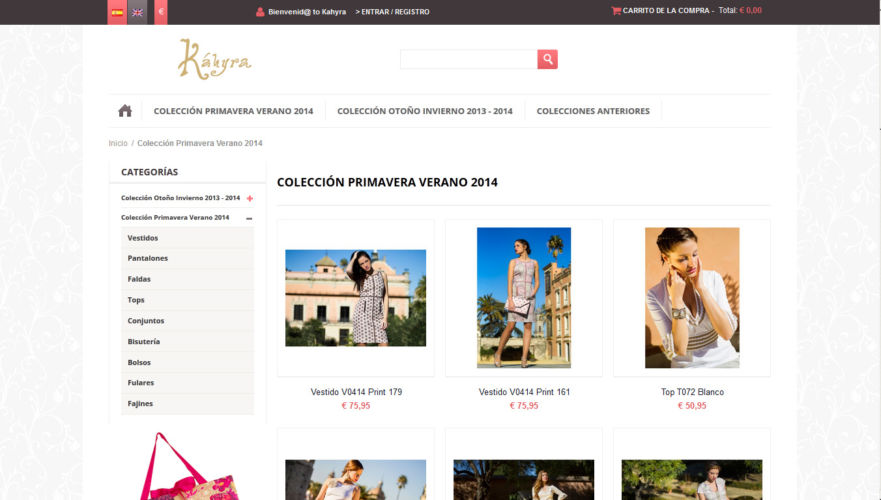Click the Kahyra logo
Screen dimensions: 881x500
click(215, 59)
